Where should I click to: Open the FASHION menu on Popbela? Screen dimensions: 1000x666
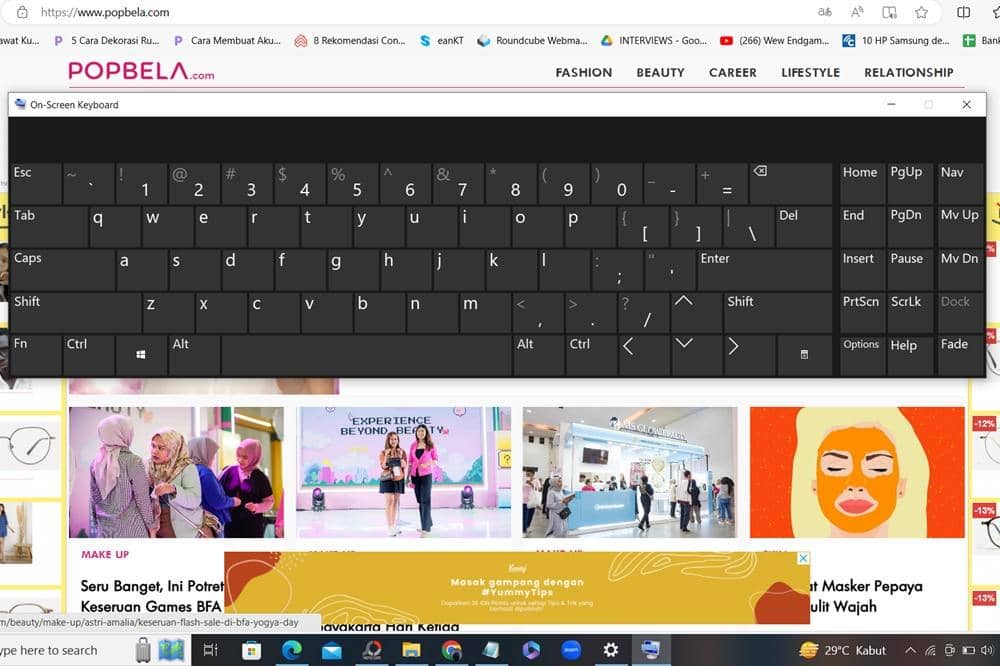tap(583, 72)
